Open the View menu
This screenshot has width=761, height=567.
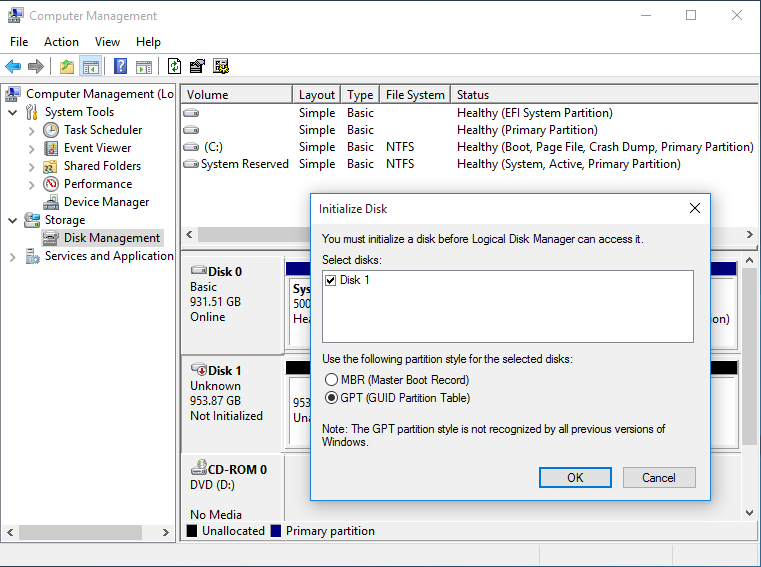point(107,42)
